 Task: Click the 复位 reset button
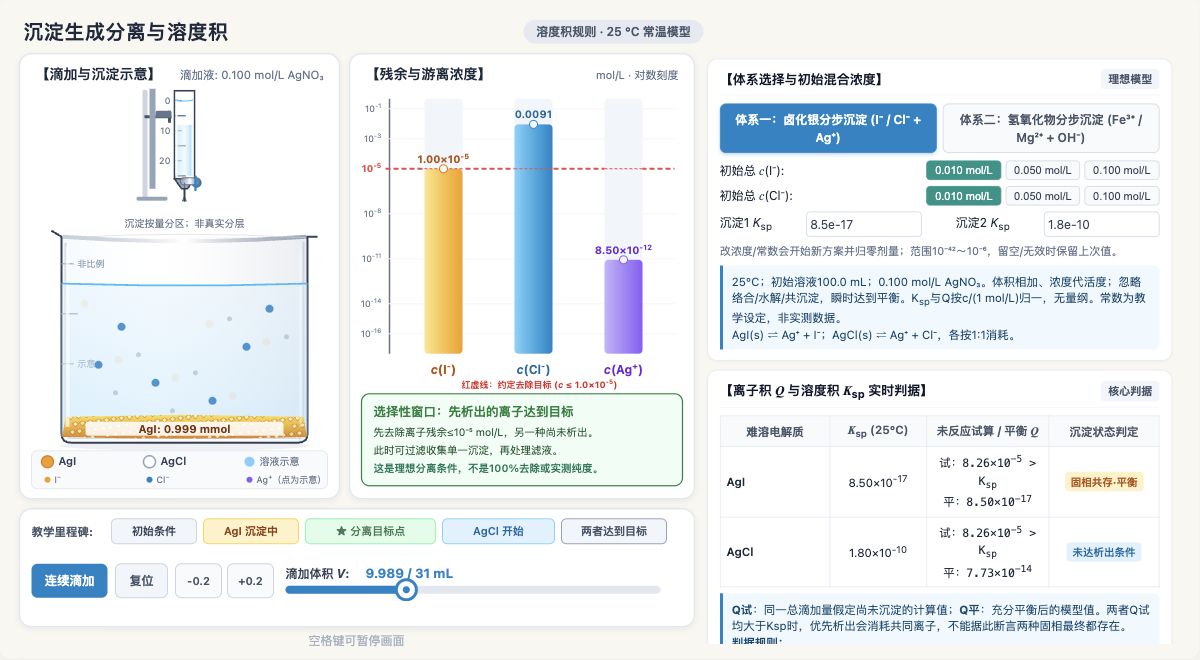(142, 580)
